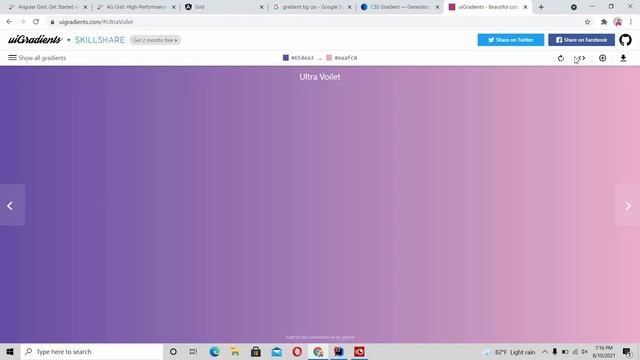Open the GitHub repository icon
This screenshot has height=360, width=640.
click(625, 40)
